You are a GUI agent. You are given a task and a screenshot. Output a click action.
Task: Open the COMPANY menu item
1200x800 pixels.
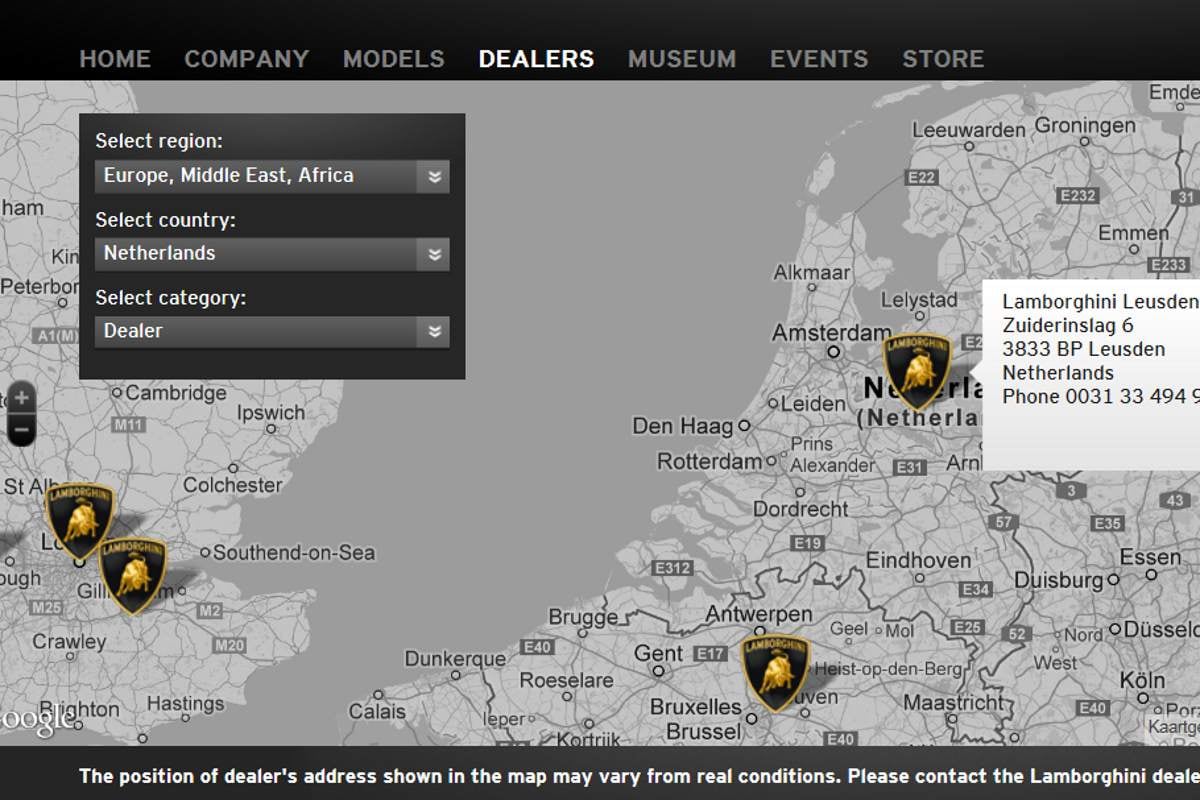coord(247,59)
